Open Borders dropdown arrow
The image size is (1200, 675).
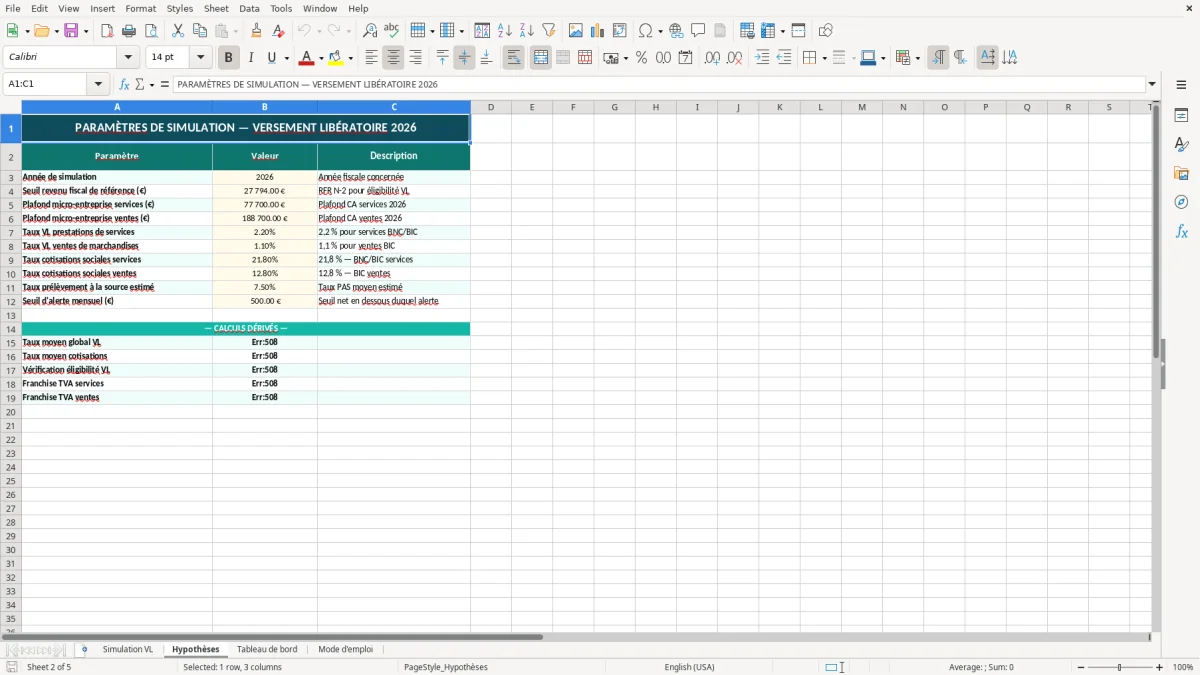coord(824,58)
